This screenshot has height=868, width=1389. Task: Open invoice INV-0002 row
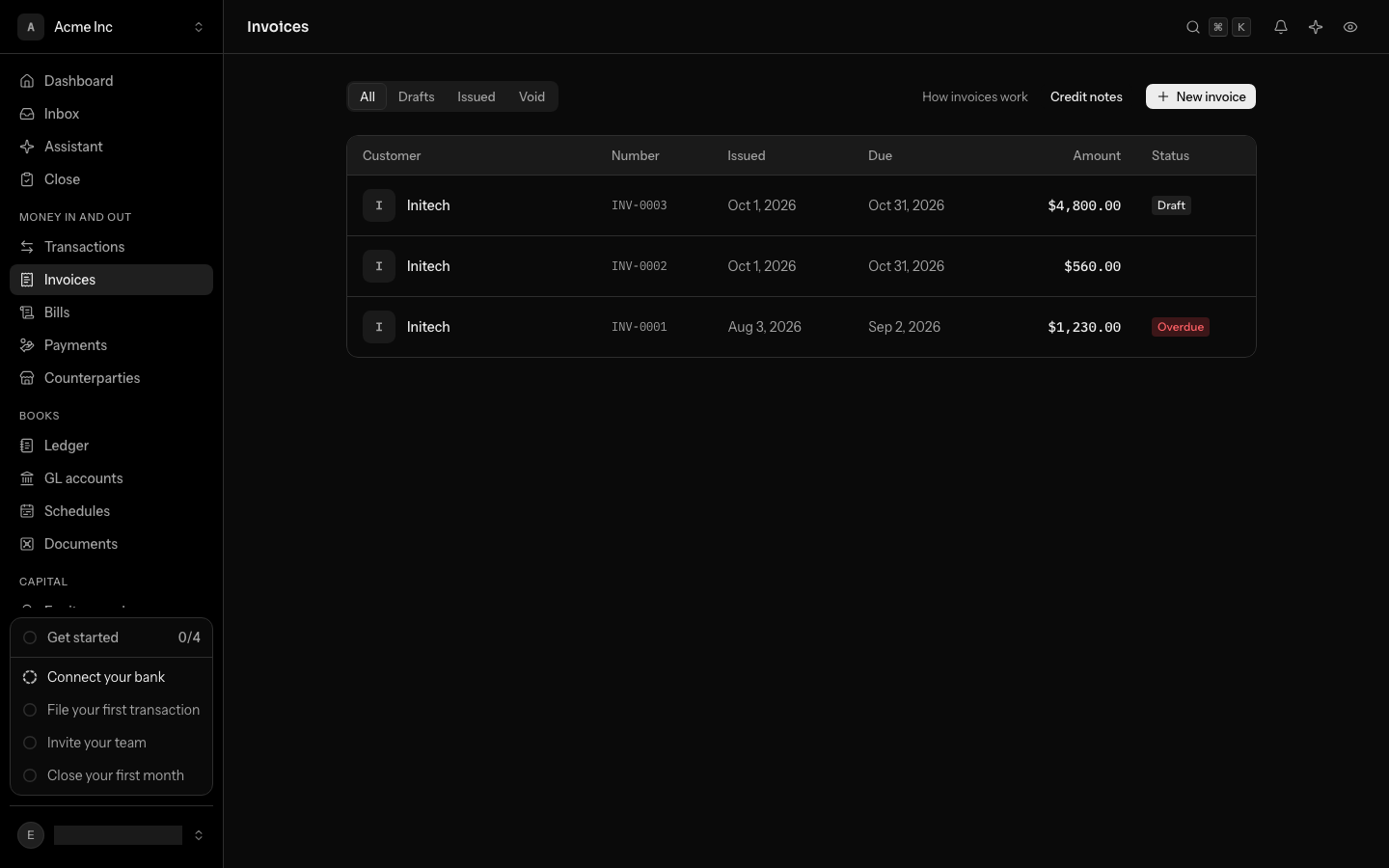click(x=802, y=266)
